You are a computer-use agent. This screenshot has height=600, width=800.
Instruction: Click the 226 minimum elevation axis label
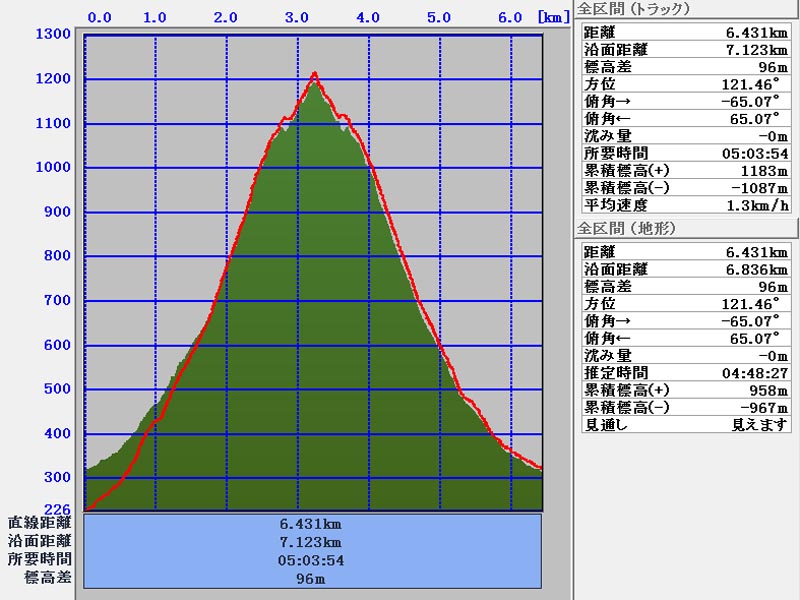click(57, 509)
